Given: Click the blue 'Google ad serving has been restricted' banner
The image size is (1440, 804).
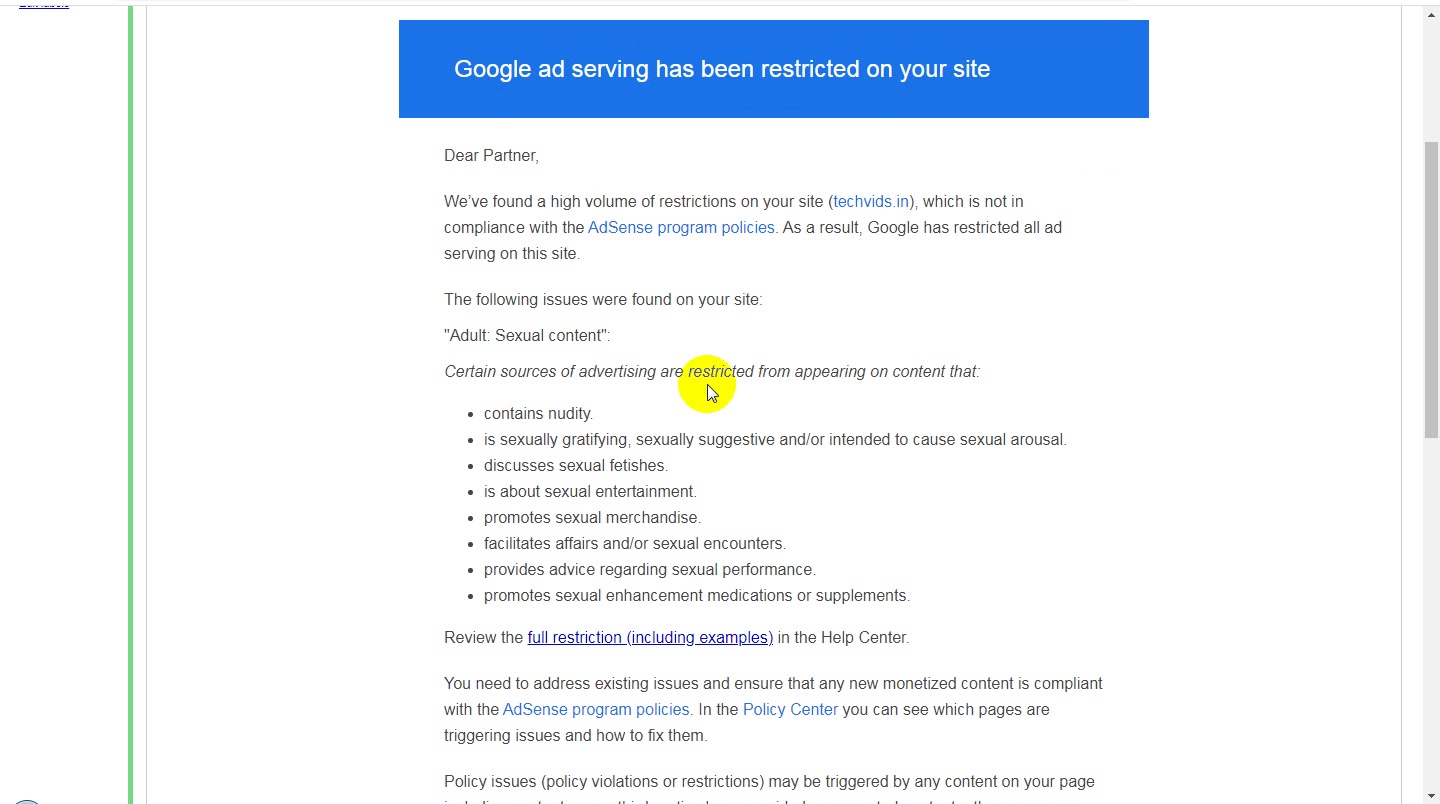Looking at the screenshot, I should click(x=773, y=69).
